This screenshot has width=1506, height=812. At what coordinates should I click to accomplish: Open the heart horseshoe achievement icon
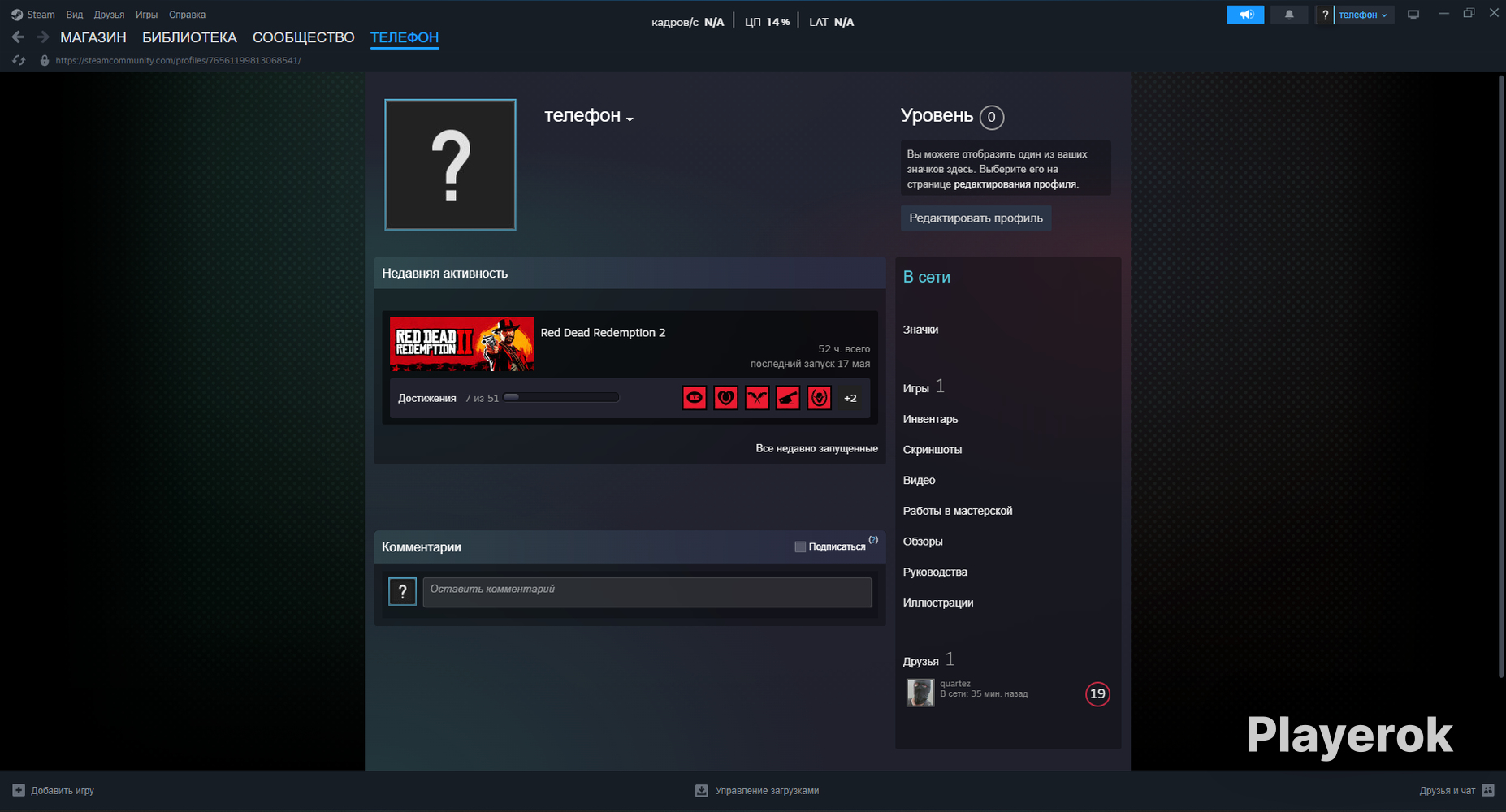click(x=725, y=398)
